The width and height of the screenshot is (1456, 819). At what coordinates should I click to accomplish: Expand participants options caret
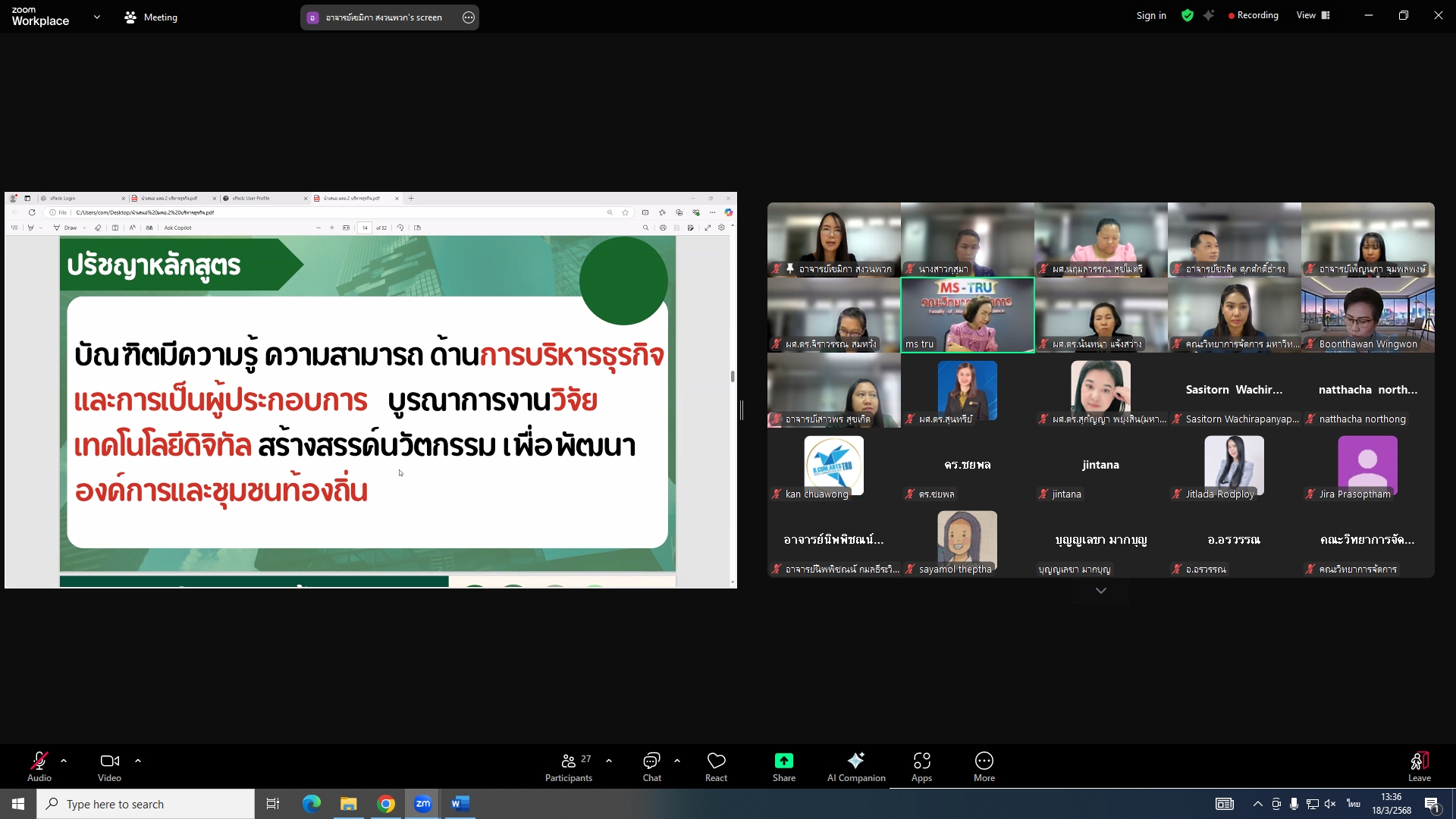click(609, 760)
